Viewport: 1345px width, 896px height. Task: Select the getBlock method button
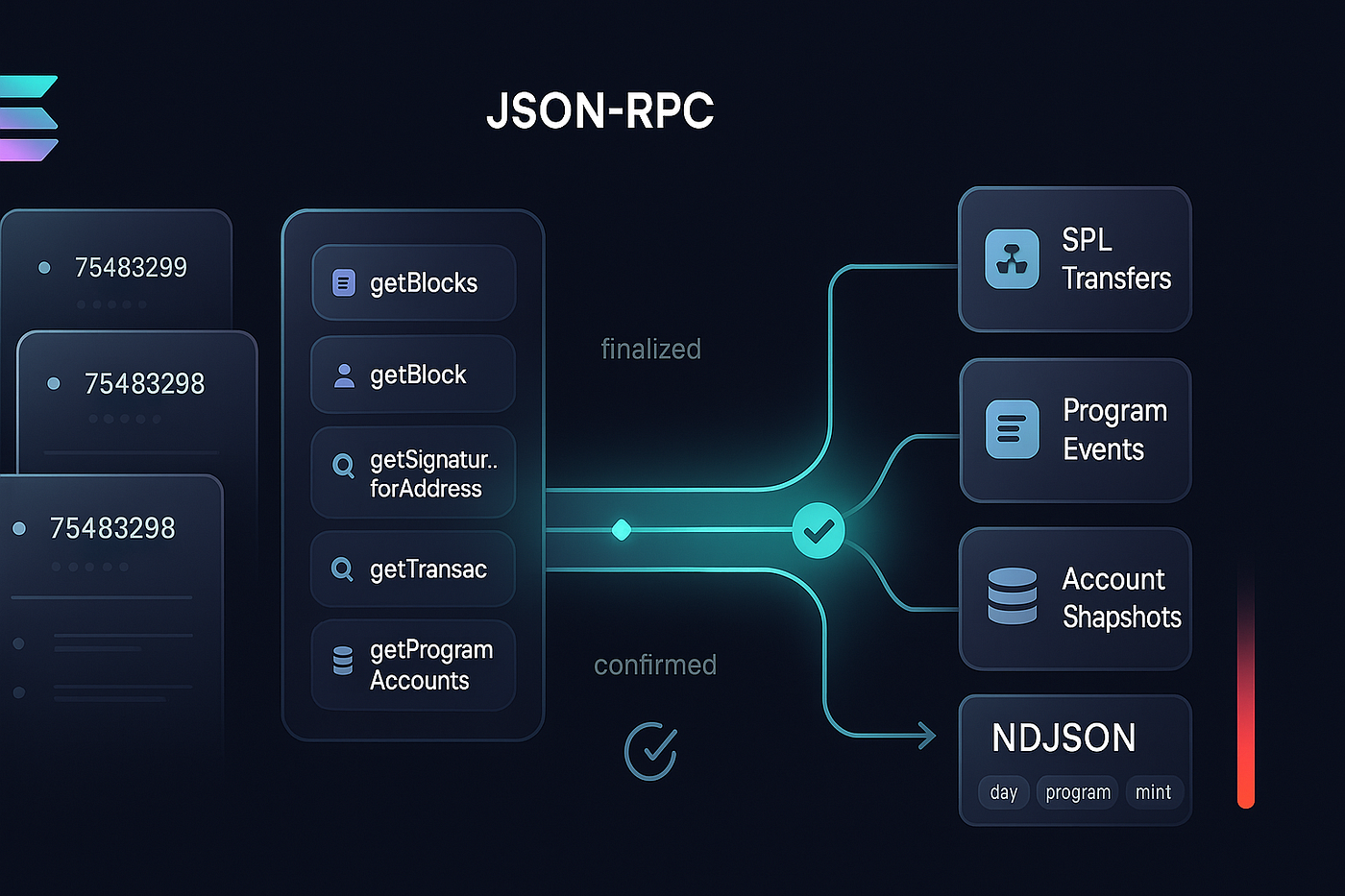(x=413, y=375)
